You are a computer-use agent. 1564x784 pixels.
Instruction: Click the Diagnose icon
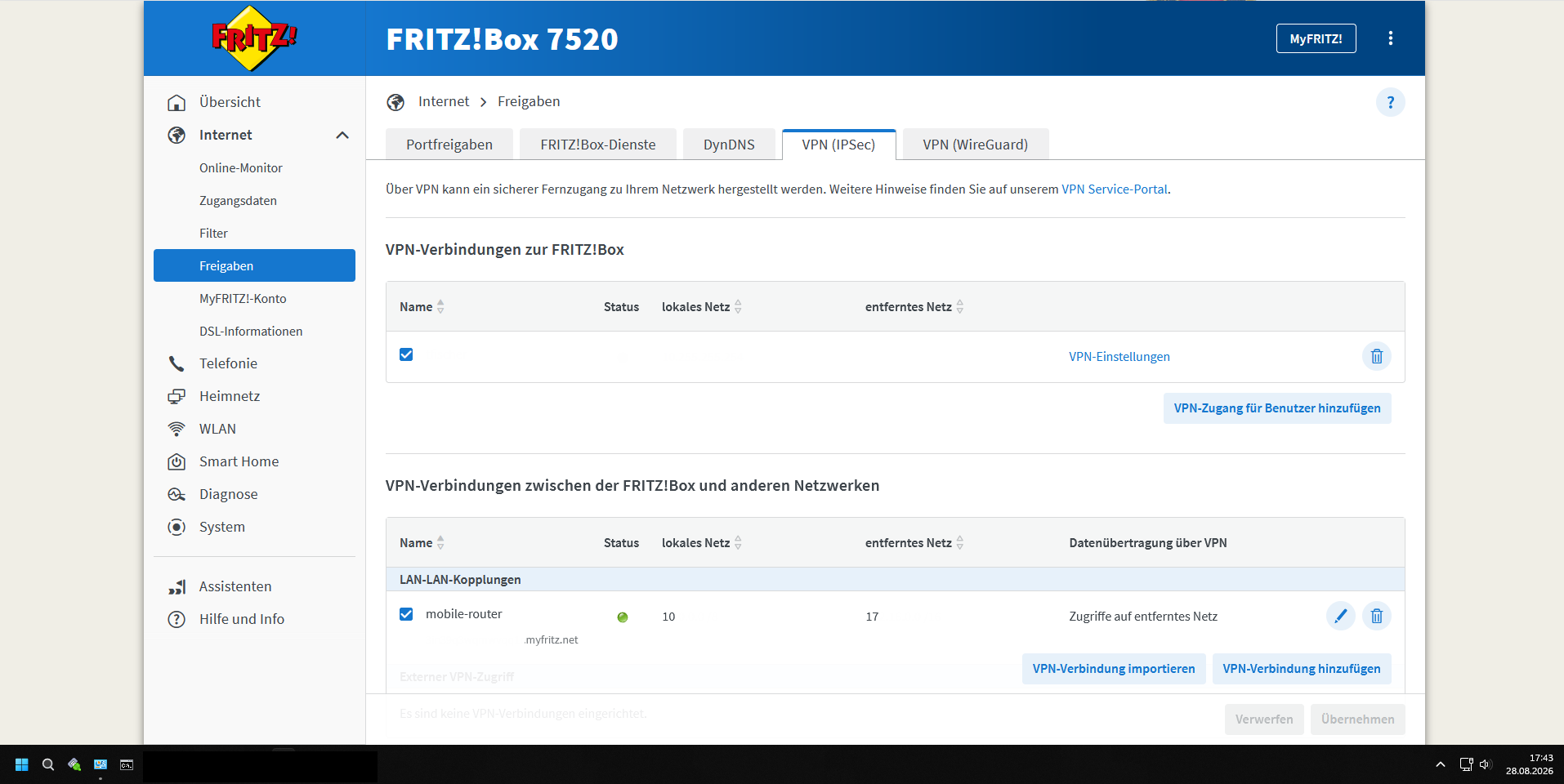(177, 494)
